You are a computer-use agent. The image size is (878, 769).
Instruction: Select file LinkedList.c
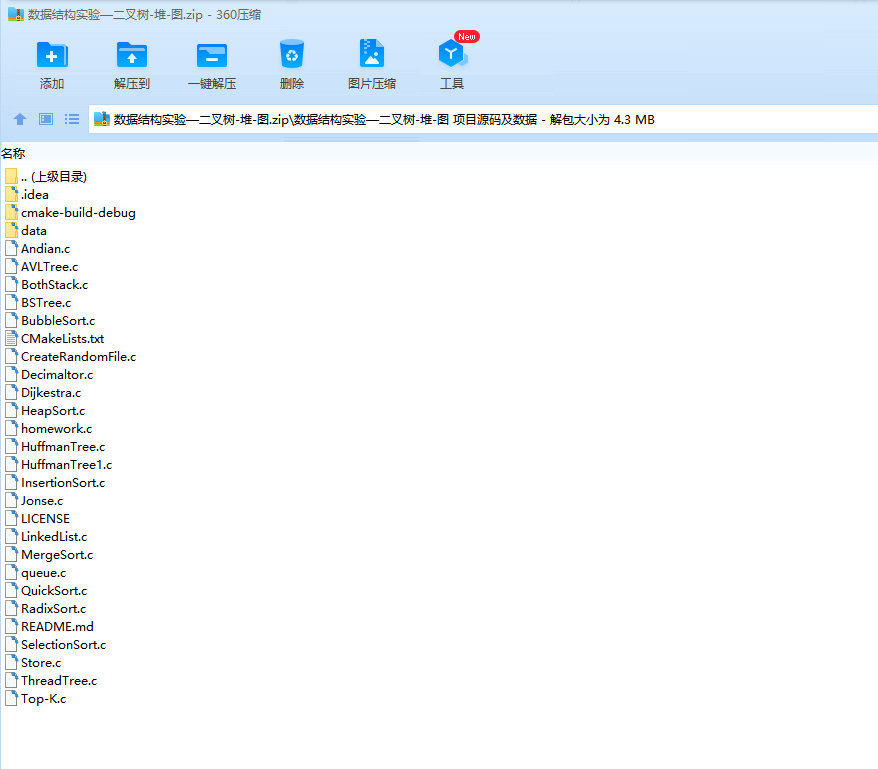click(x=46, y=537)
